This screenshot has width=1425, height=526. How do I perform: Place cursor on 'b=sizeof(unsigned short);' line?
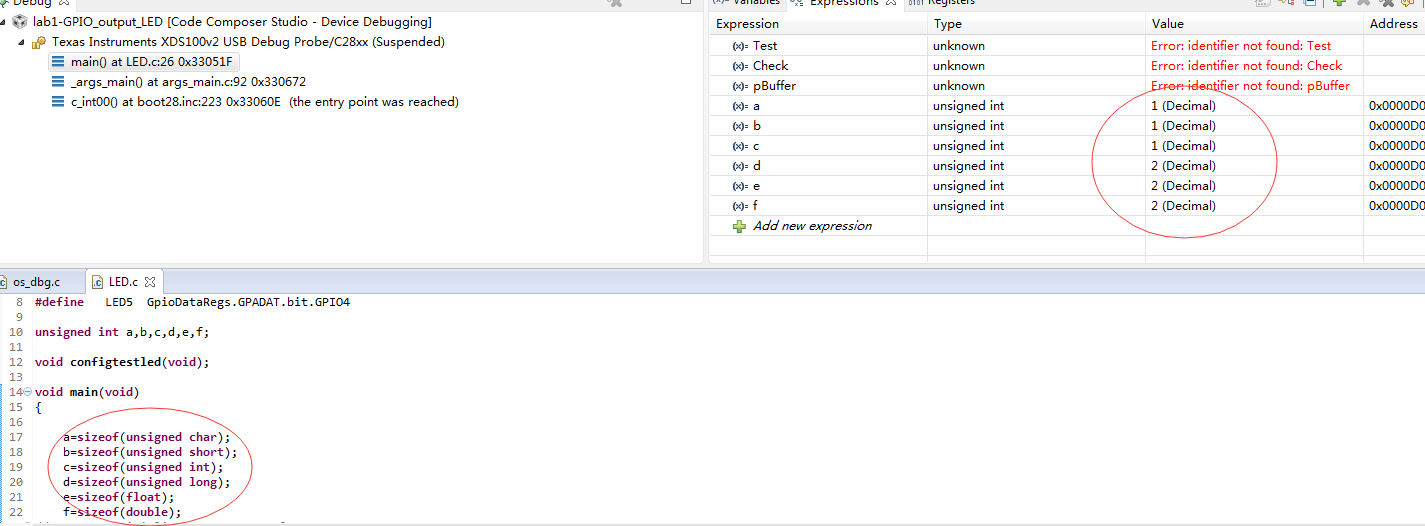tap(150, 452)
